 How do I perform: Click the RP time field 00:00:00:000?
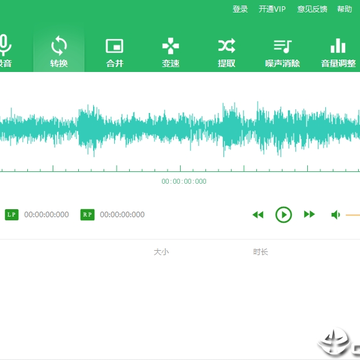[x=122, y=215]
